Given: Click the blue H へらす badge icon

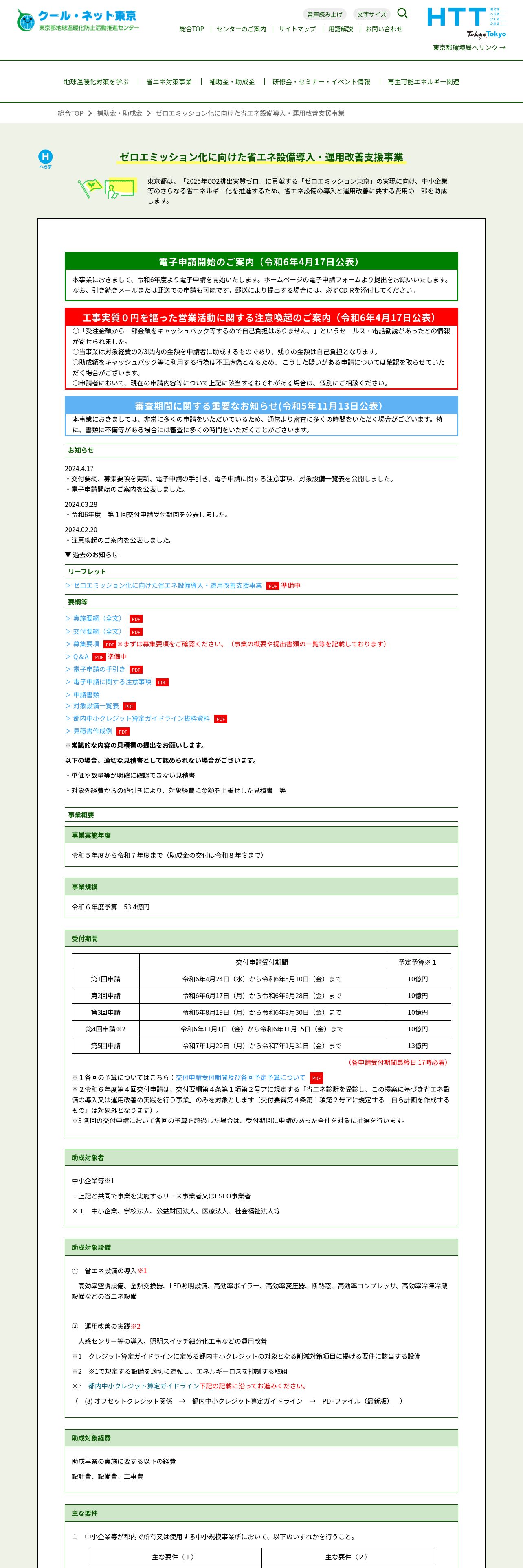Looking at the screenshot, I should coord(46,159).
